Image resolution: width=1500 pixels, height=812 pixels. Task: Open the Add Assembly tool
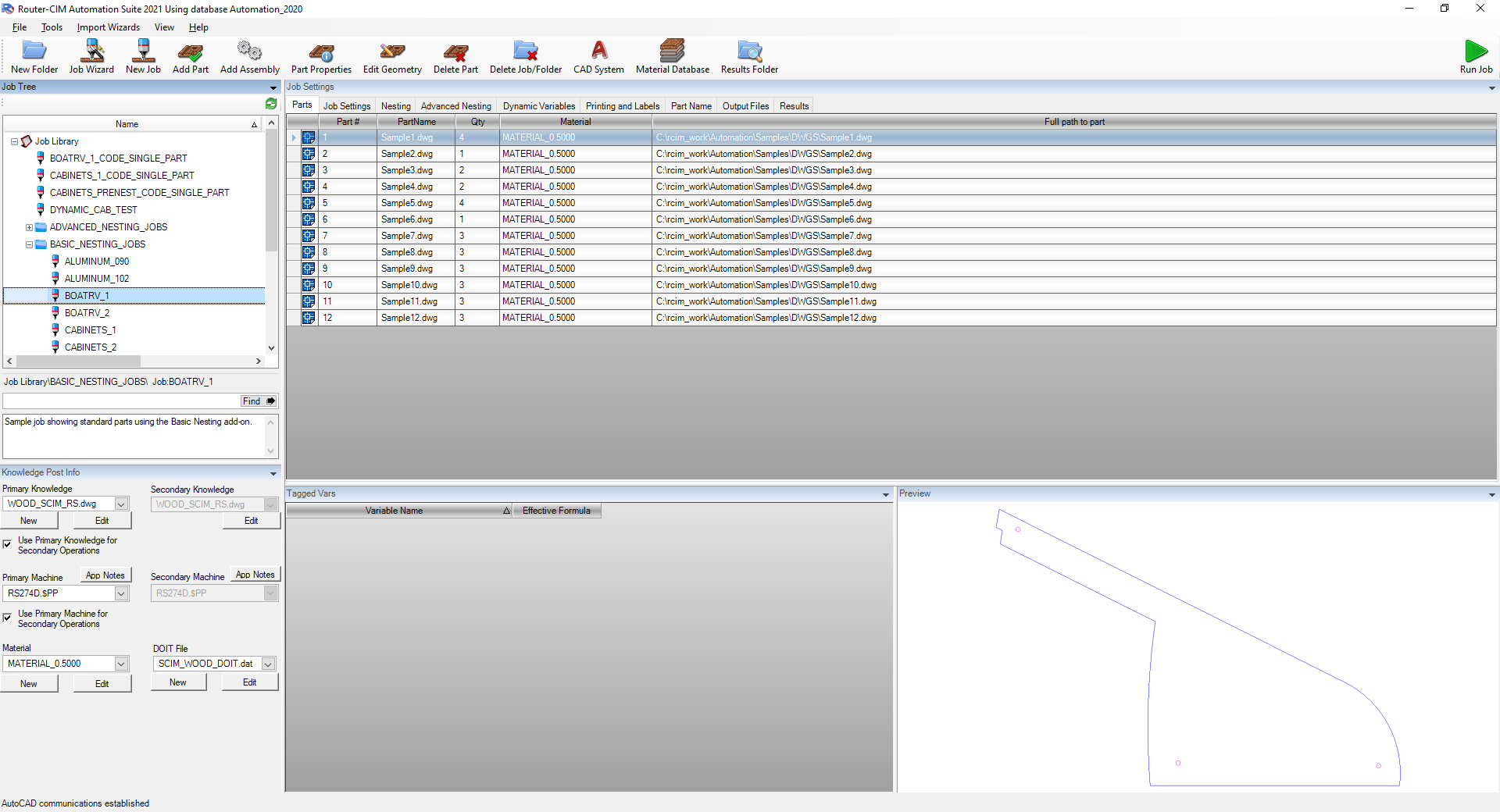(x=248, y=56)
